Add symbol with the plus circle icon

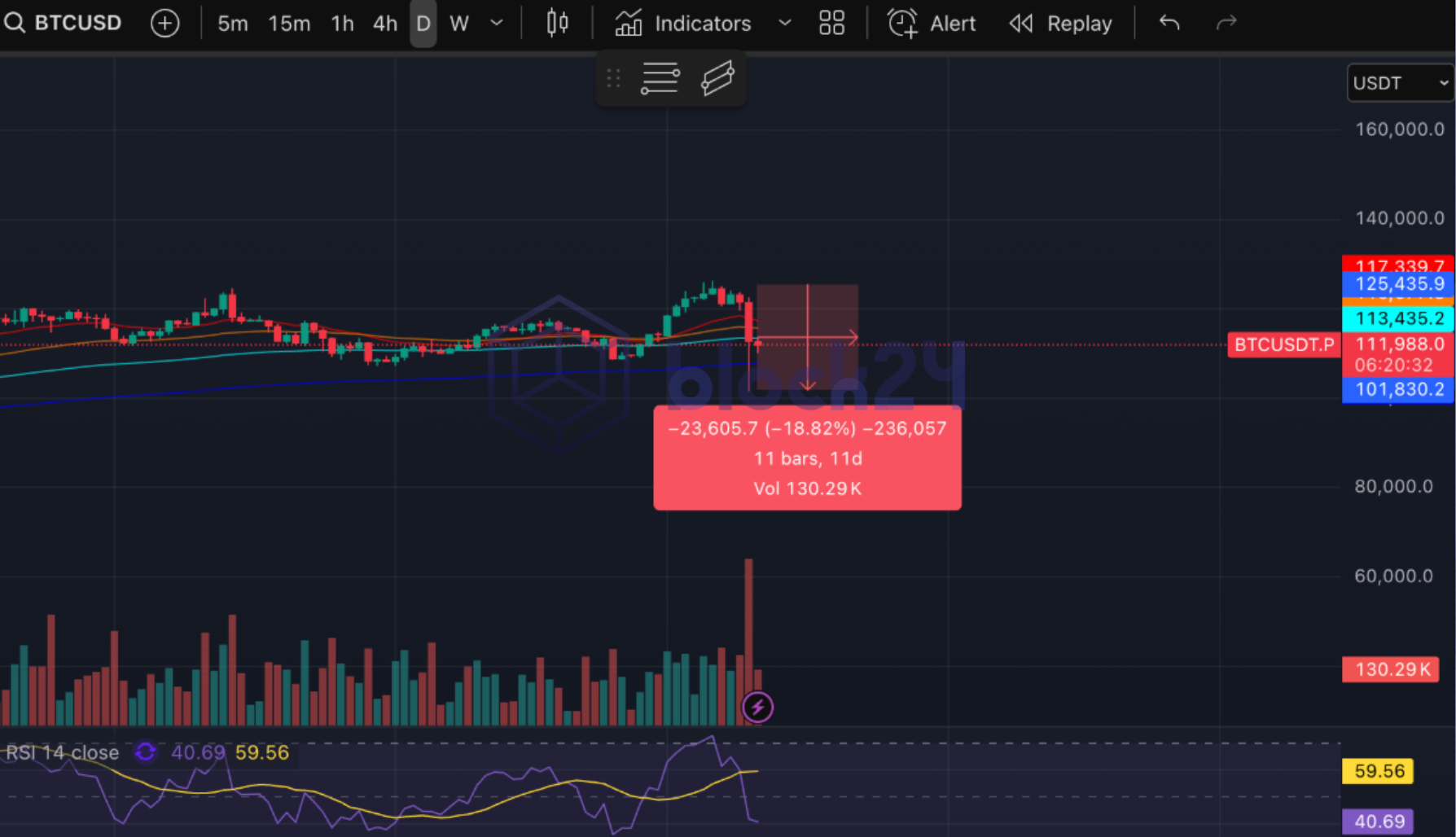click(x=165, y=24)
